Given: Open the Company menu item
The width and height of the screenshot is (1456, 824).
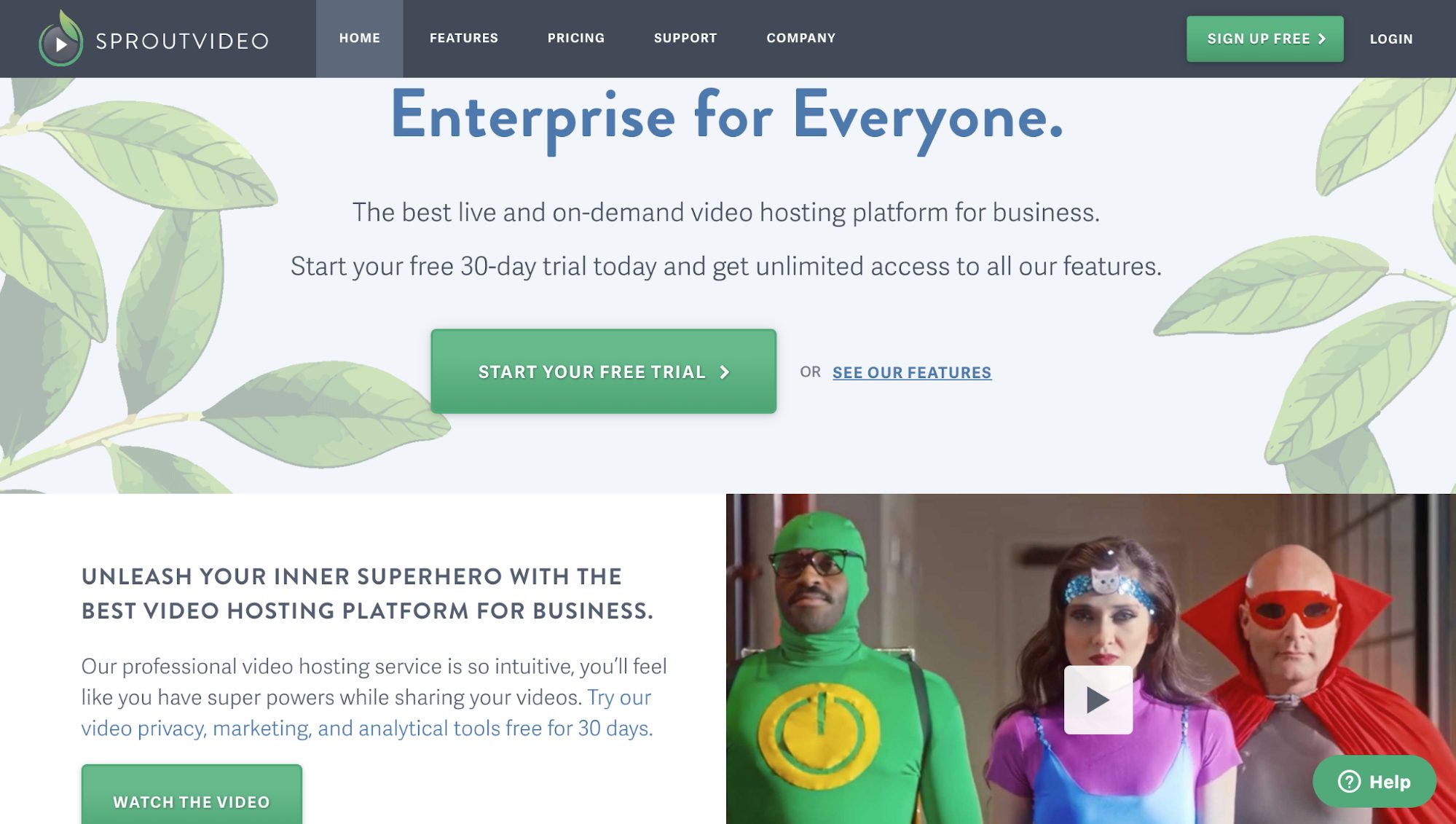Looking at the screenshot, I should click(801, 39).
